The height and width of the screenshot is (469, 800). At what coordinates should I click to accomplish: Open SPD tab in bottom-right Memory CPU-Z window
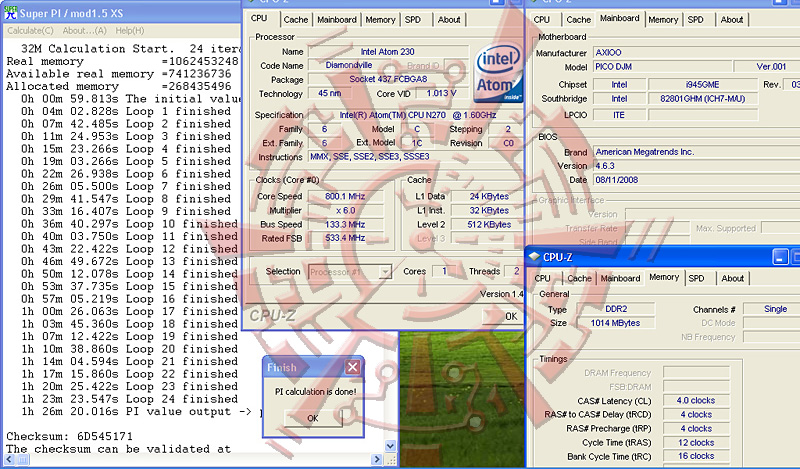pos(696,279)
